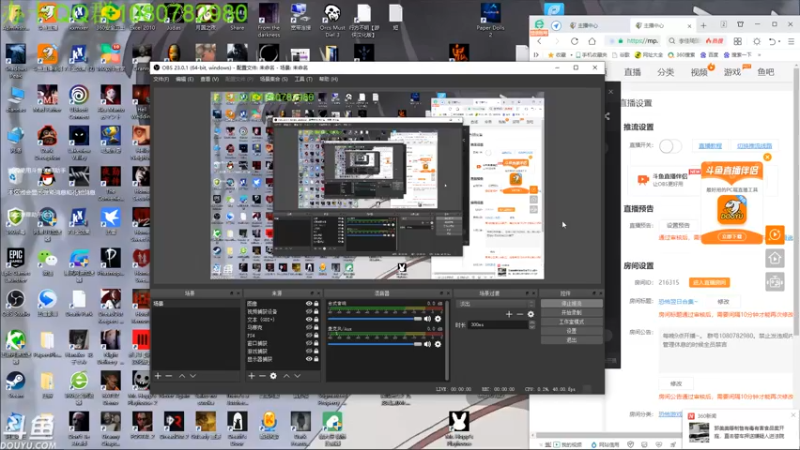
Task: Adjust the 麦克风/Aux volume slider
Action: pyautogui.click(x=375, y=344)
